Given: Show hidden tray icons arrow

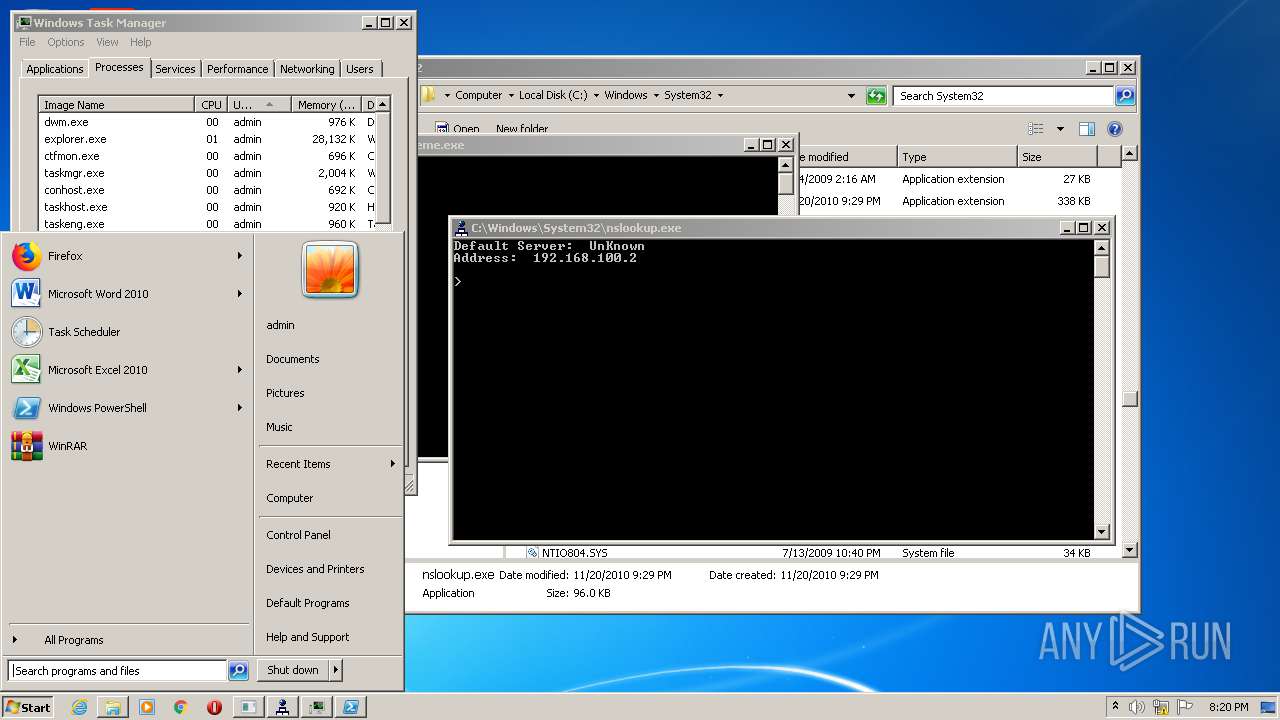Looking at the screenshot, I should click(1115, 706).
